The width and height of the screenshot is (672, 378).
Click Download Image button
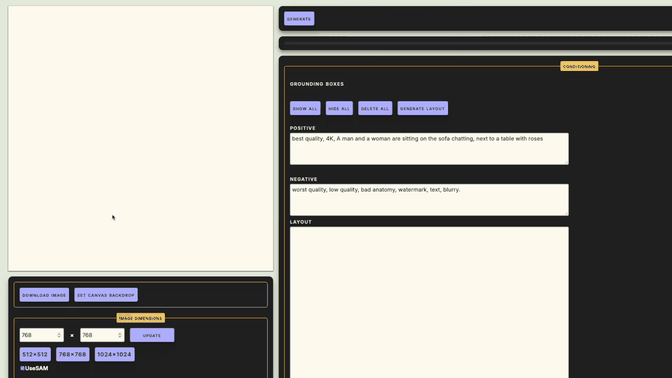coord(44,295)
